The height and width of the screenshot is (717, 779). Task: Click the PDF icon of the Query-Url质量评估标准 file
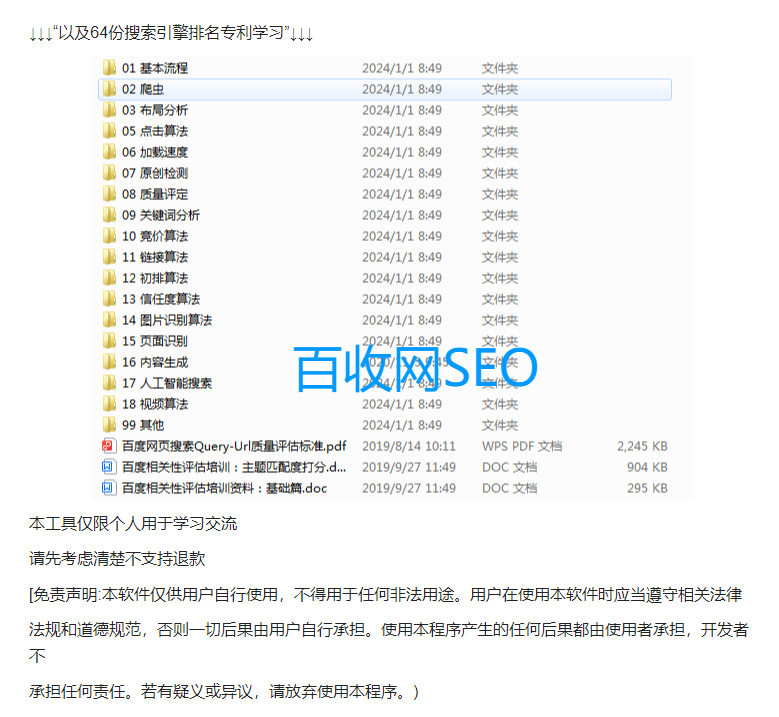click(109, 446)
